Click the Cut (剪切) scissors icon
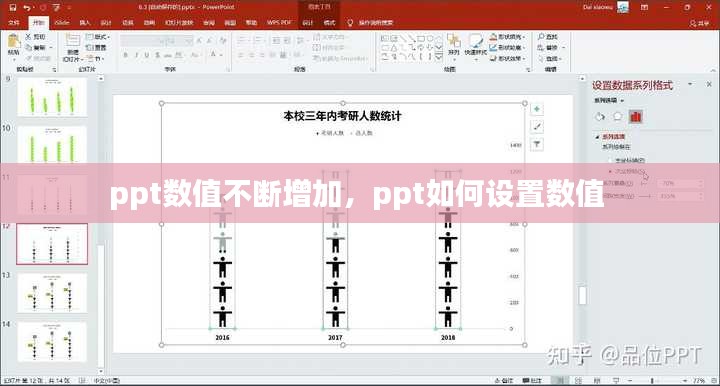The width and height of the screenshot is (720, 386). [x=28, y=36]
